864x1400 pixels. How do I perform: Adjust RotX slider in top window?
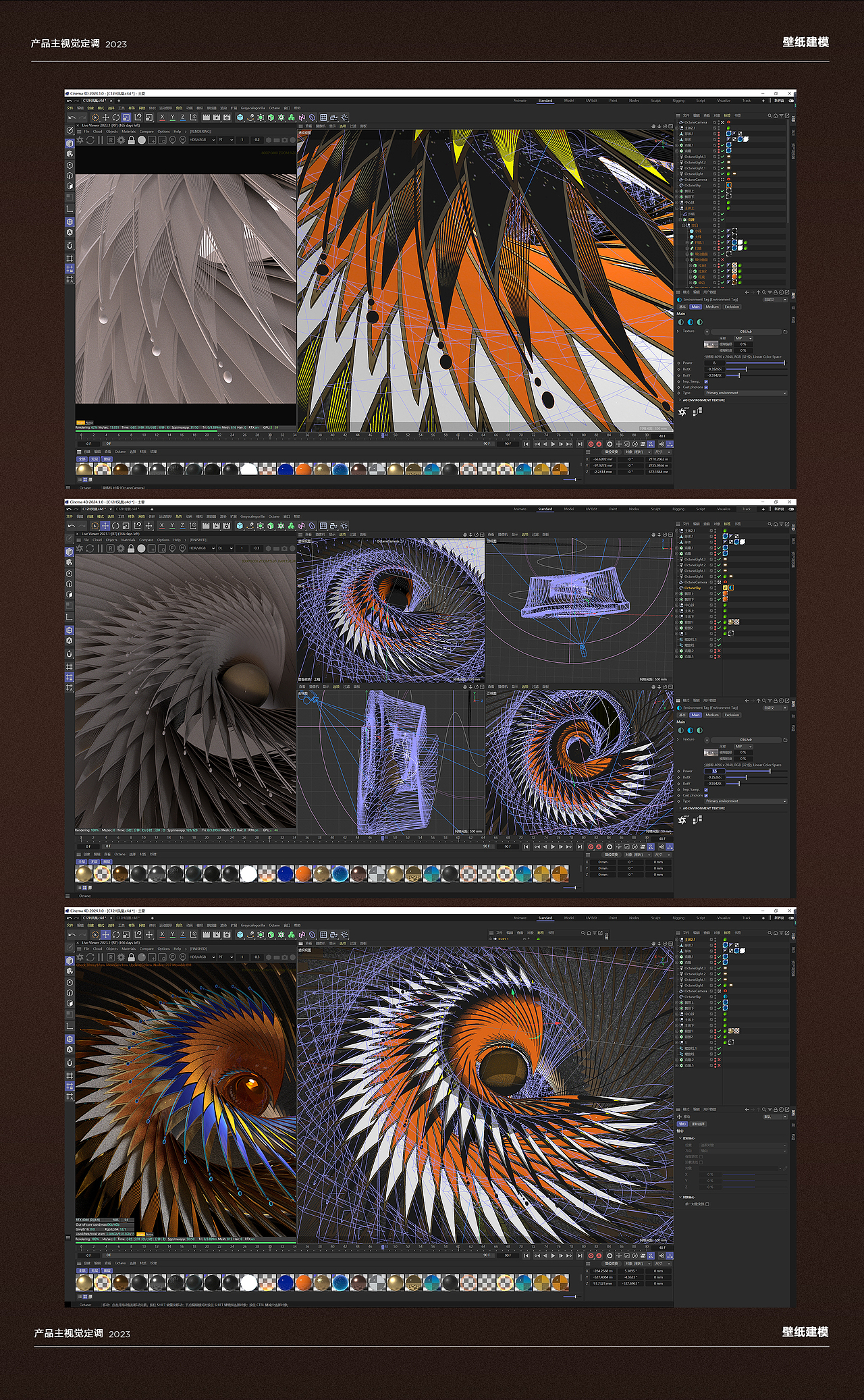[x=757, y=369]
